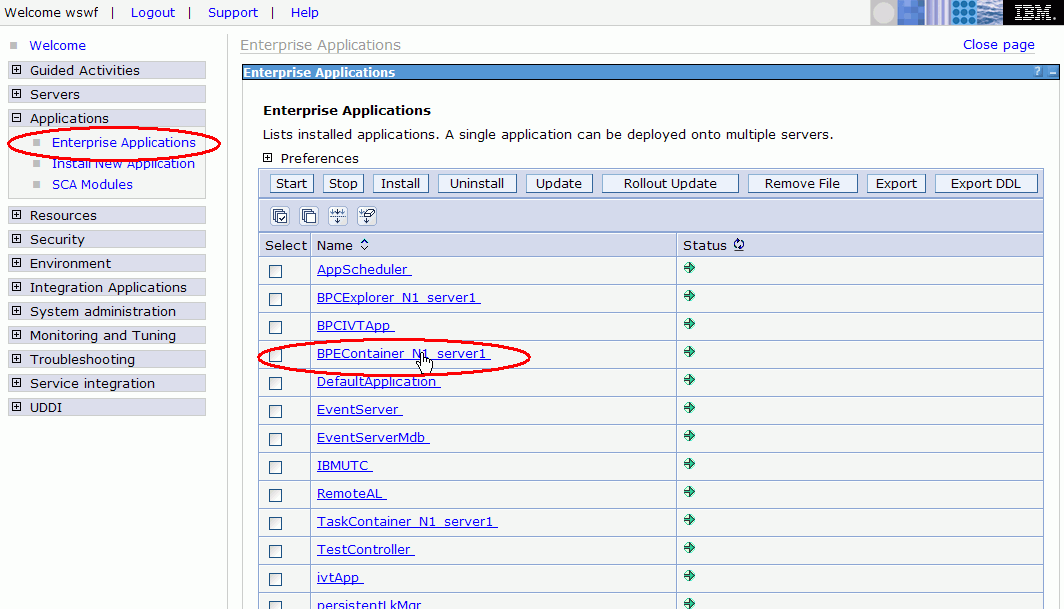1064x609 pixels.
Task: Expand the Environment navigation section
Action: [16, 262]
